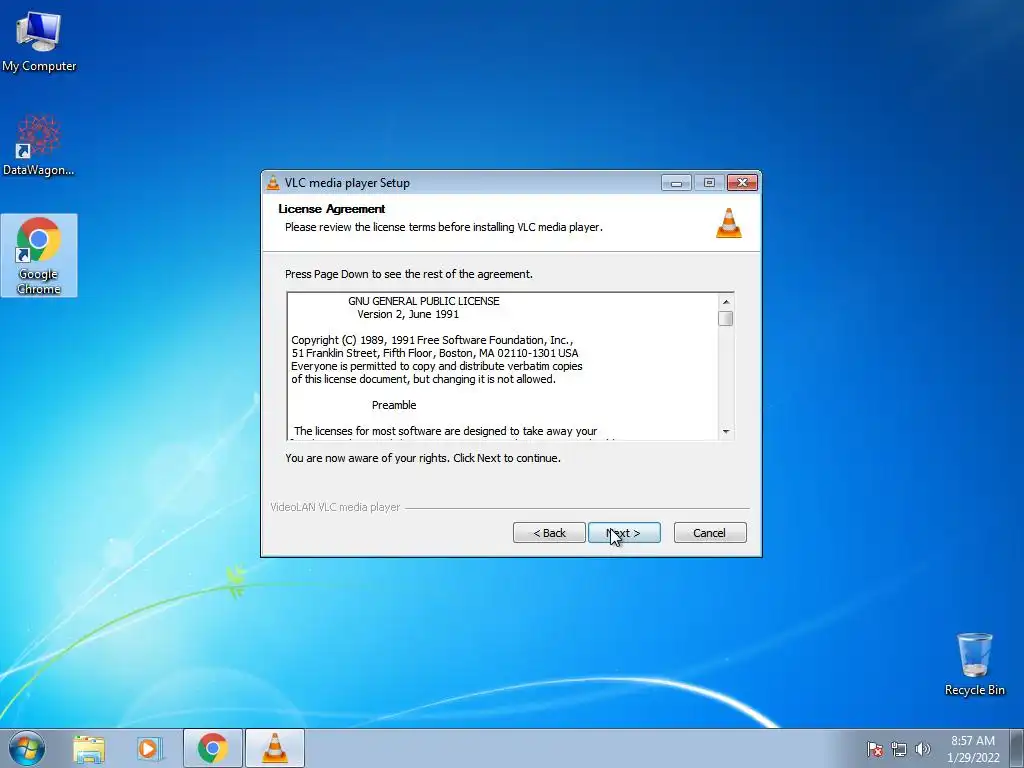
Task: Click the 'License Agreement' header title
Action: [332, 209]
